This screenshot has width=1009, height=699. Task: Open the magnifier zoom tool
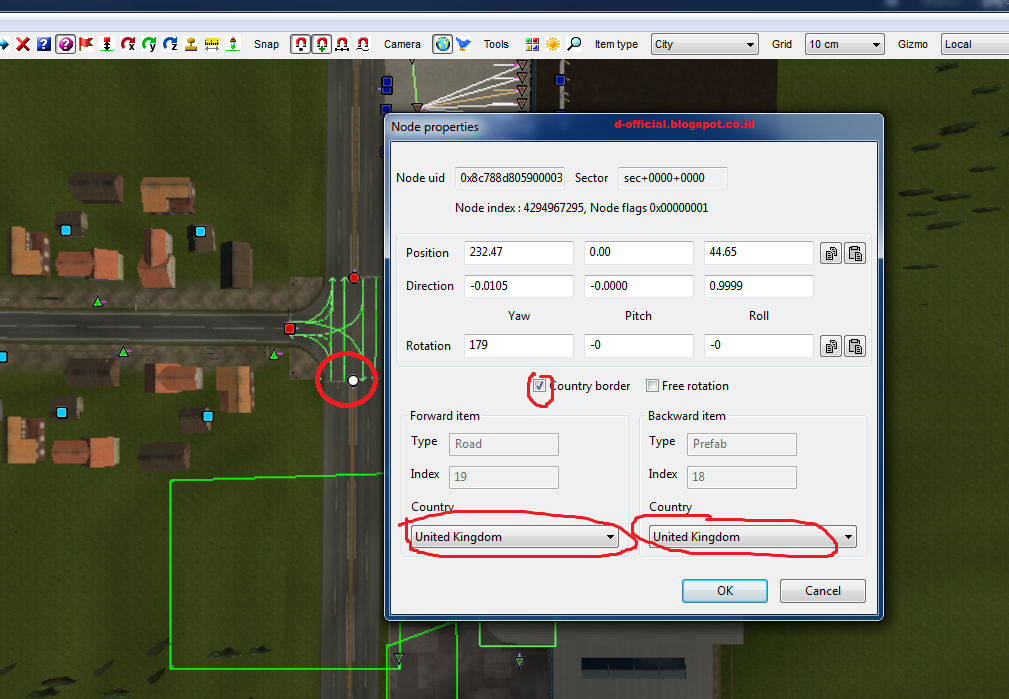point(574,44)
